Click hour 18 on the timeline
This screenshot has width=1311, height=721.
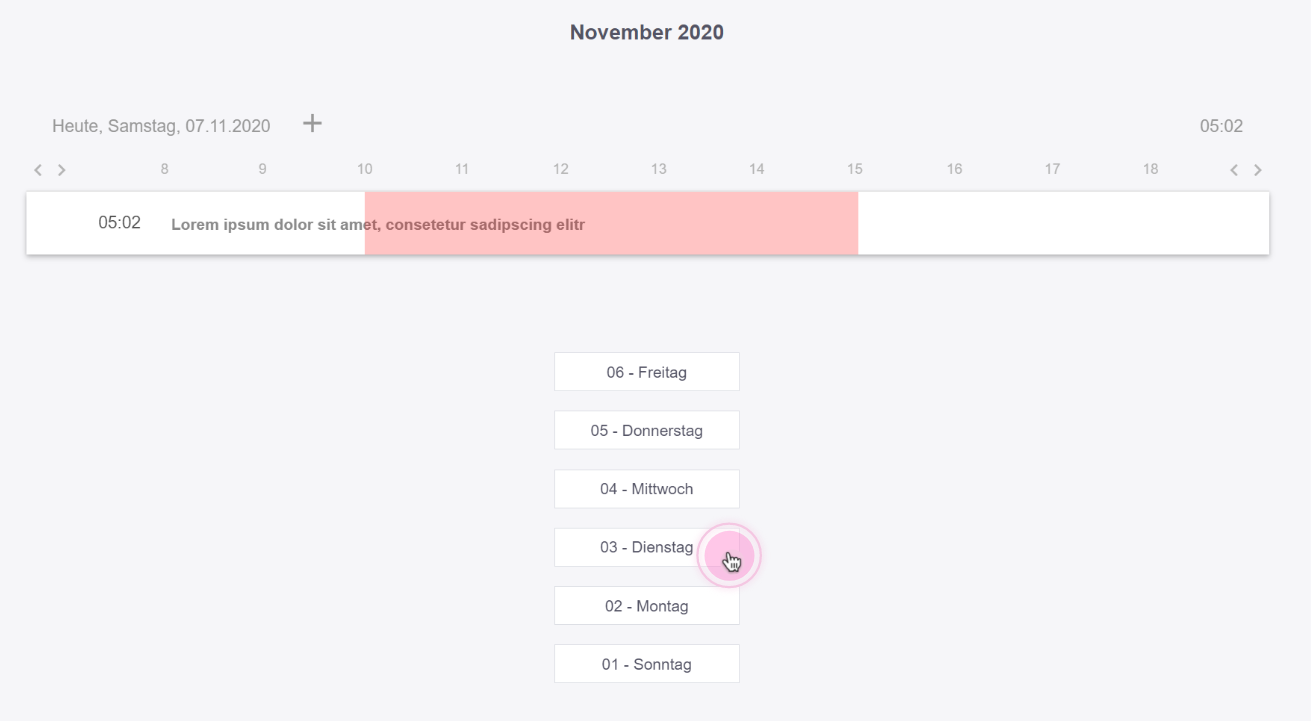click(x=1151, y=169)
